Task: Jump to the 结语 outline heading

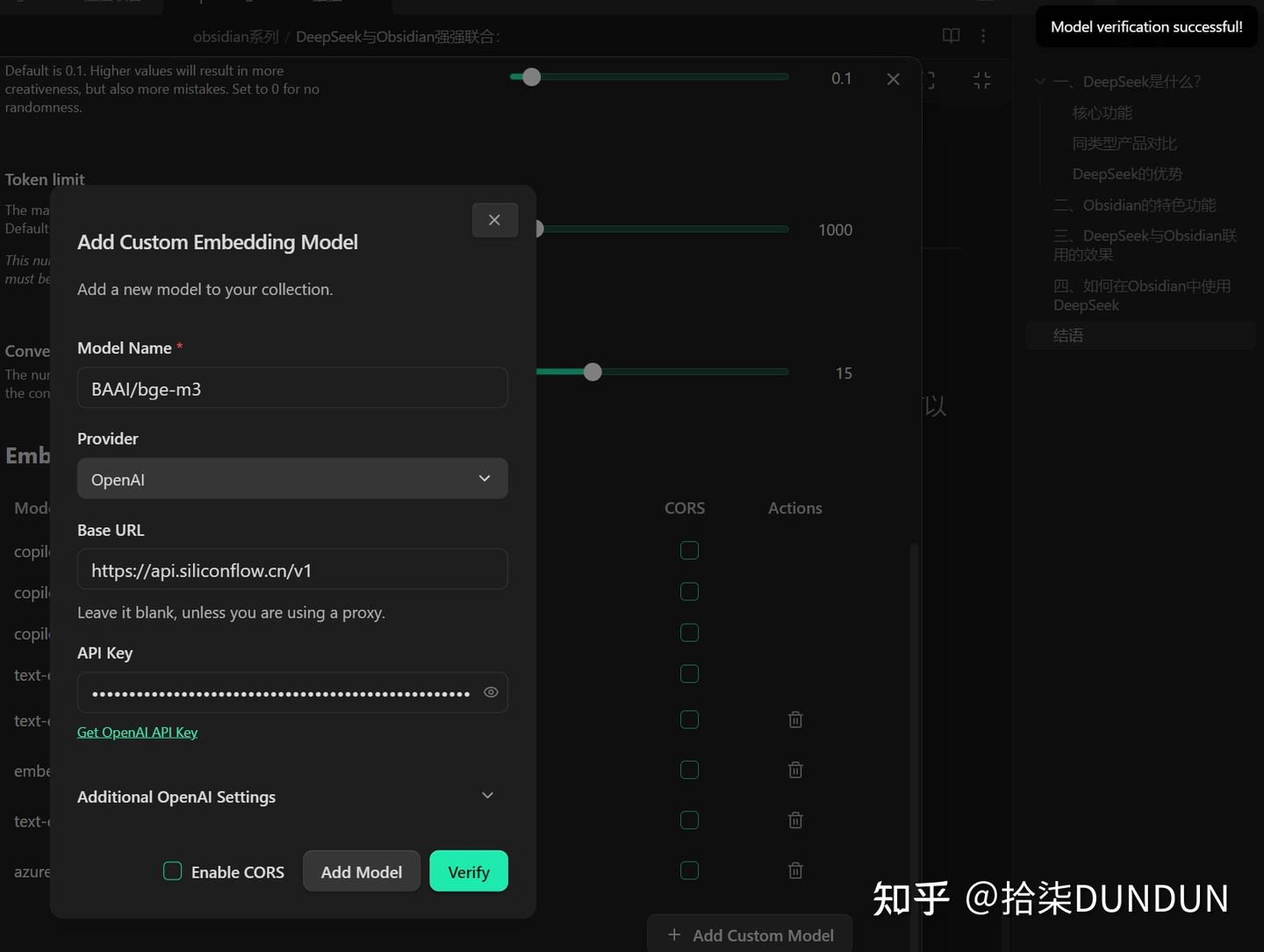Action: pyautogui.click(x=1068, y=334)
